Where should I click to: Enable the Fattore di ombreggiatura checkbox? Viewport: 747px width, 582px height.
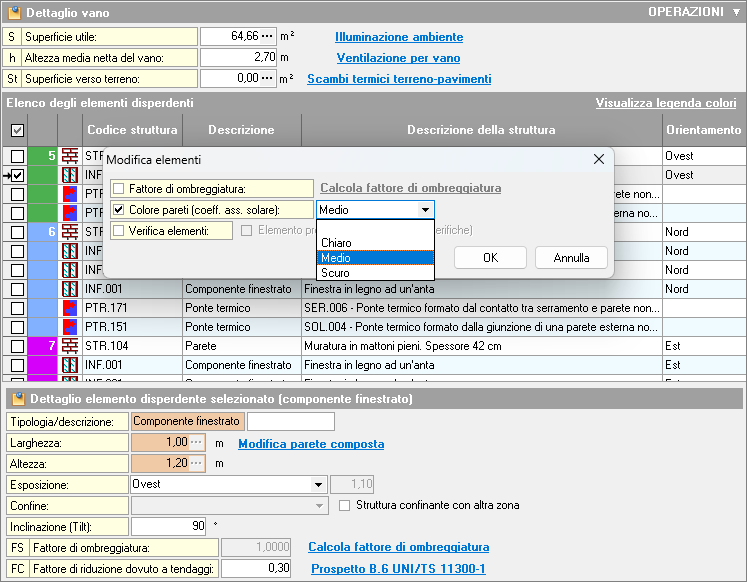[x=119, y=188]
